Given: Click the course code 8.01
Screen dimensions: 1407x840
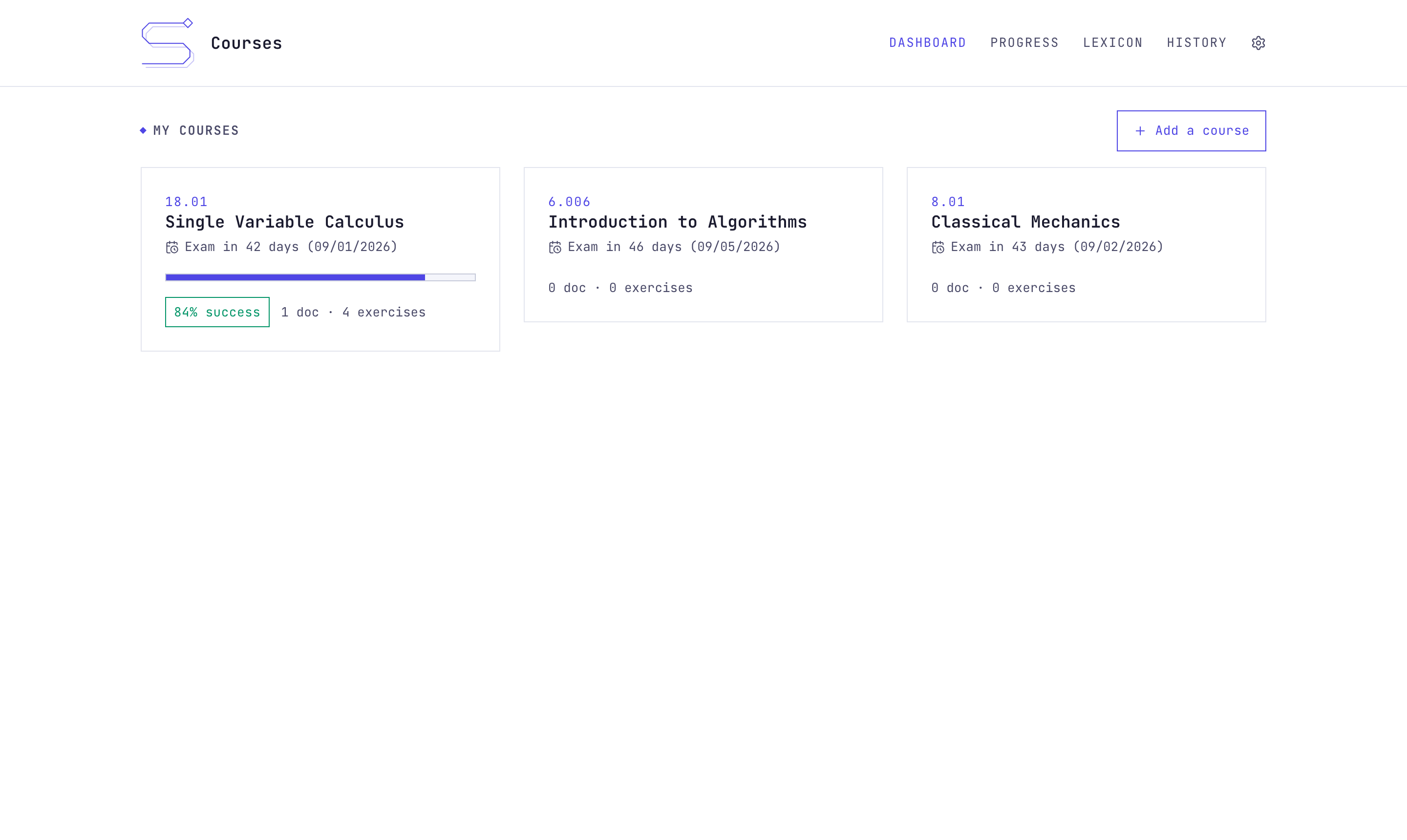Looking at the screenshot, I should (948, 202).
